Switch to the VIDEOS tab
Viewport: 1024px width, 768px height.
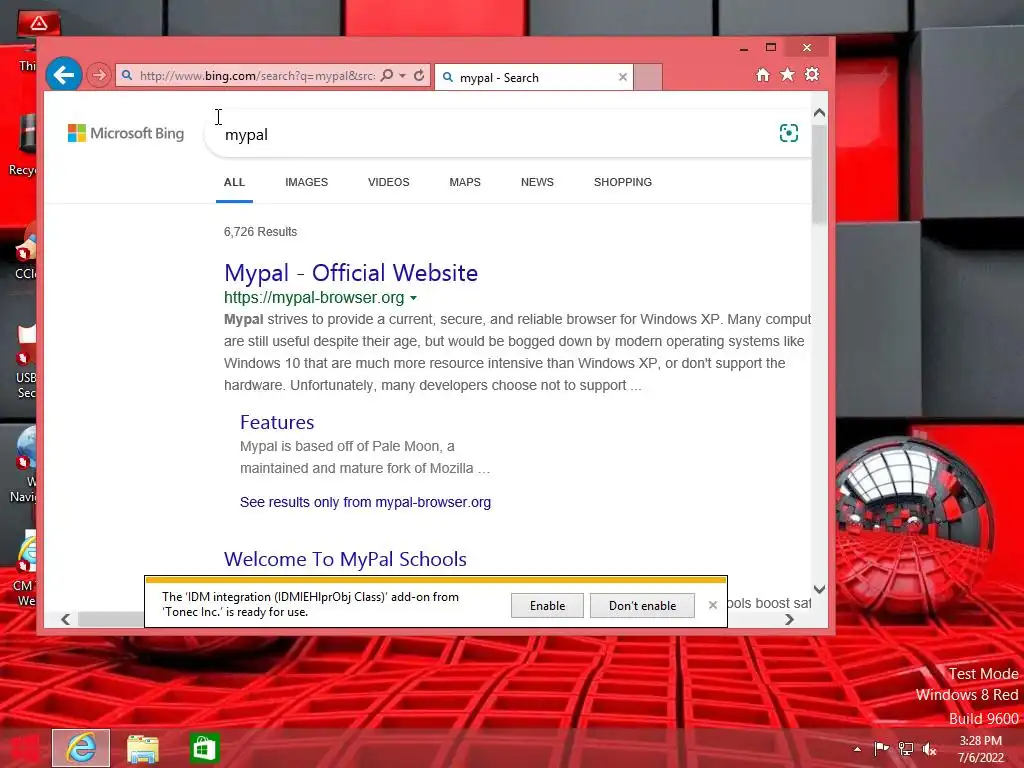pyautogui.click(x=389, y=182)
